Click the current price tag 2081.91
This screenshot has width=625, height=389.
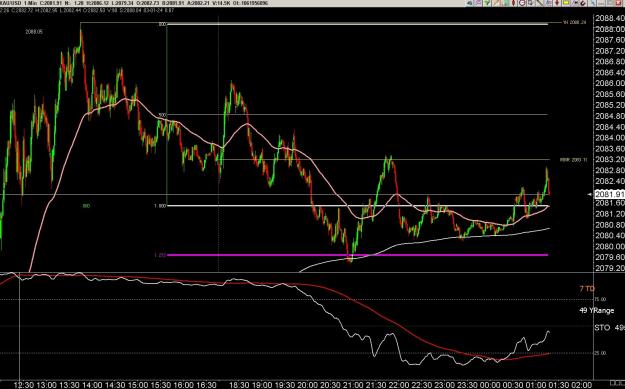[x=609, y=194]
